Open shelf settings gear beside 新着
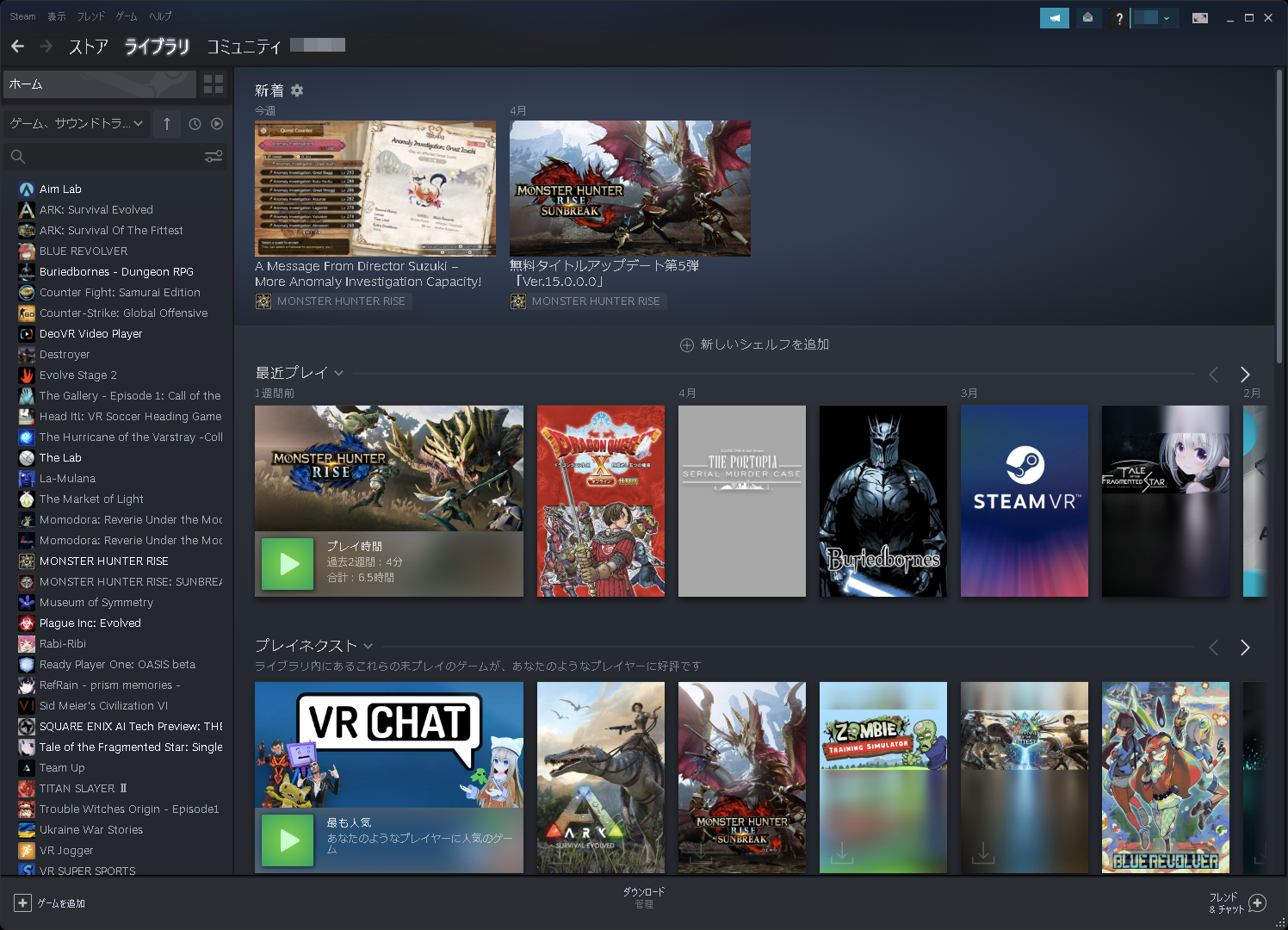 (x=297, y=90)
